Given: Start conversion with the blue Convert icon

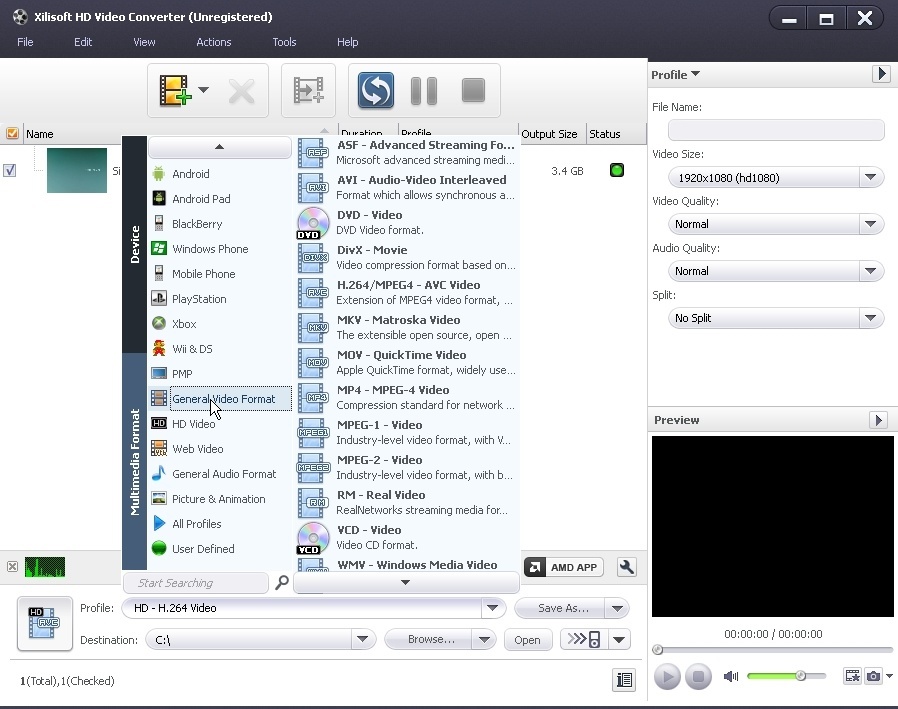Looking at the screenshot, I should click(375, 90).
